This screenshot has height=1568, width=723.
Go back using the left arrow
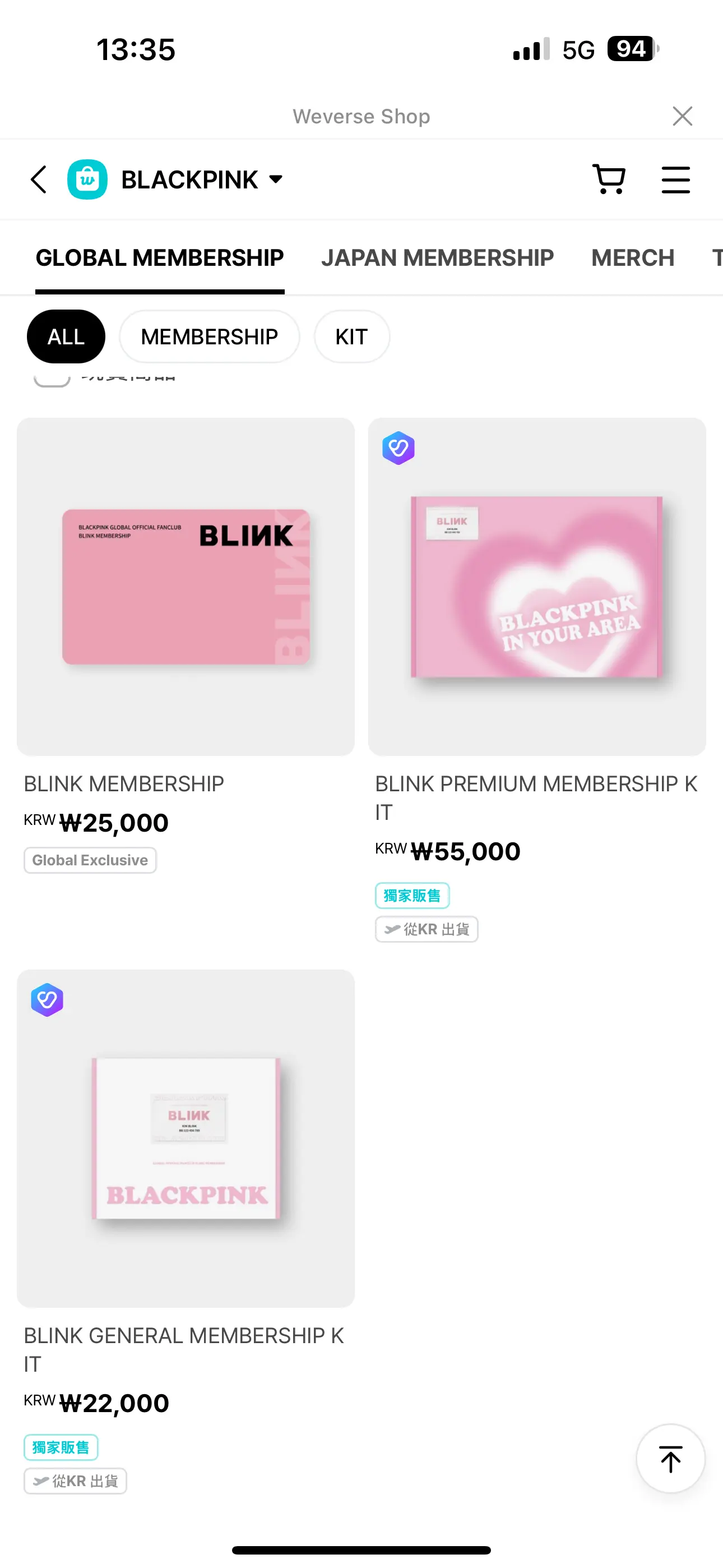[x=38, y=179]
